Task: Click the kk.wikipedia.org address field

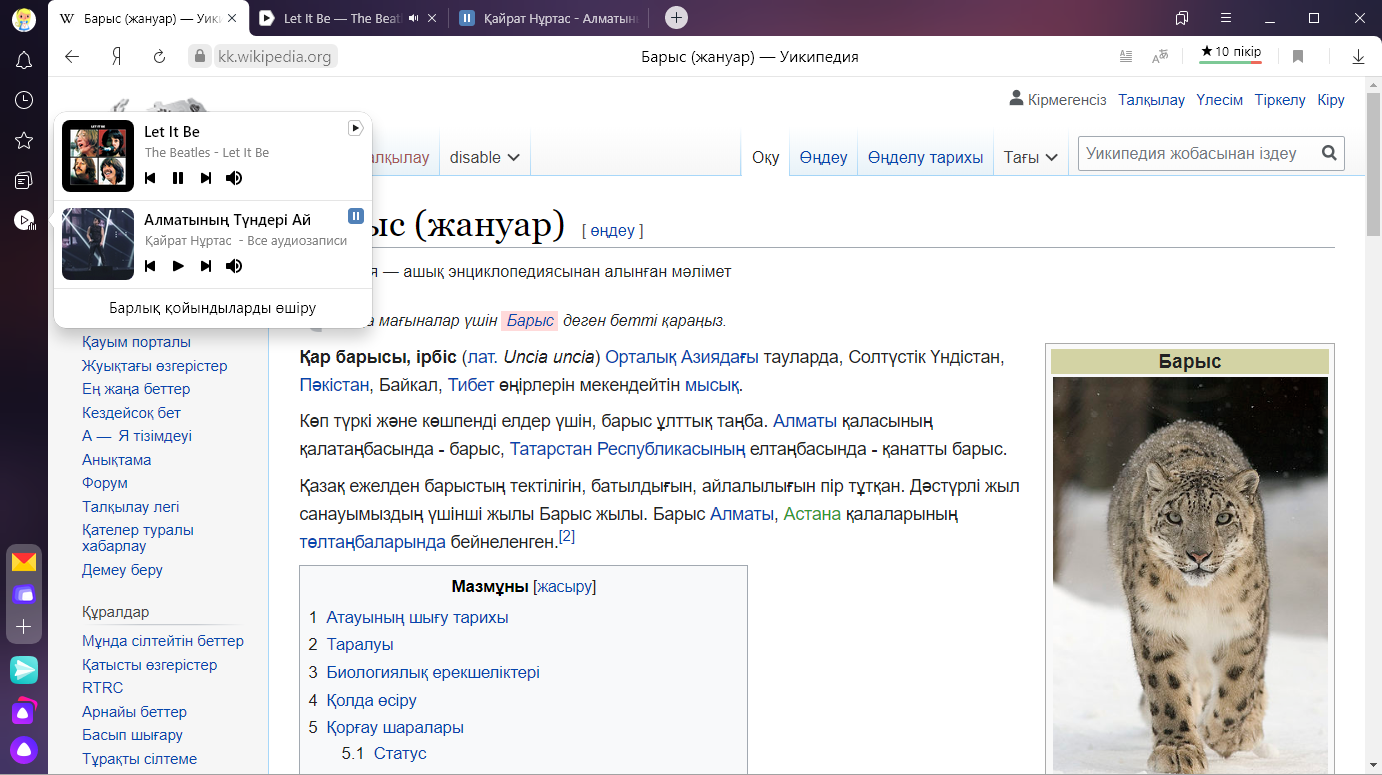Action: tap(275, 57)
